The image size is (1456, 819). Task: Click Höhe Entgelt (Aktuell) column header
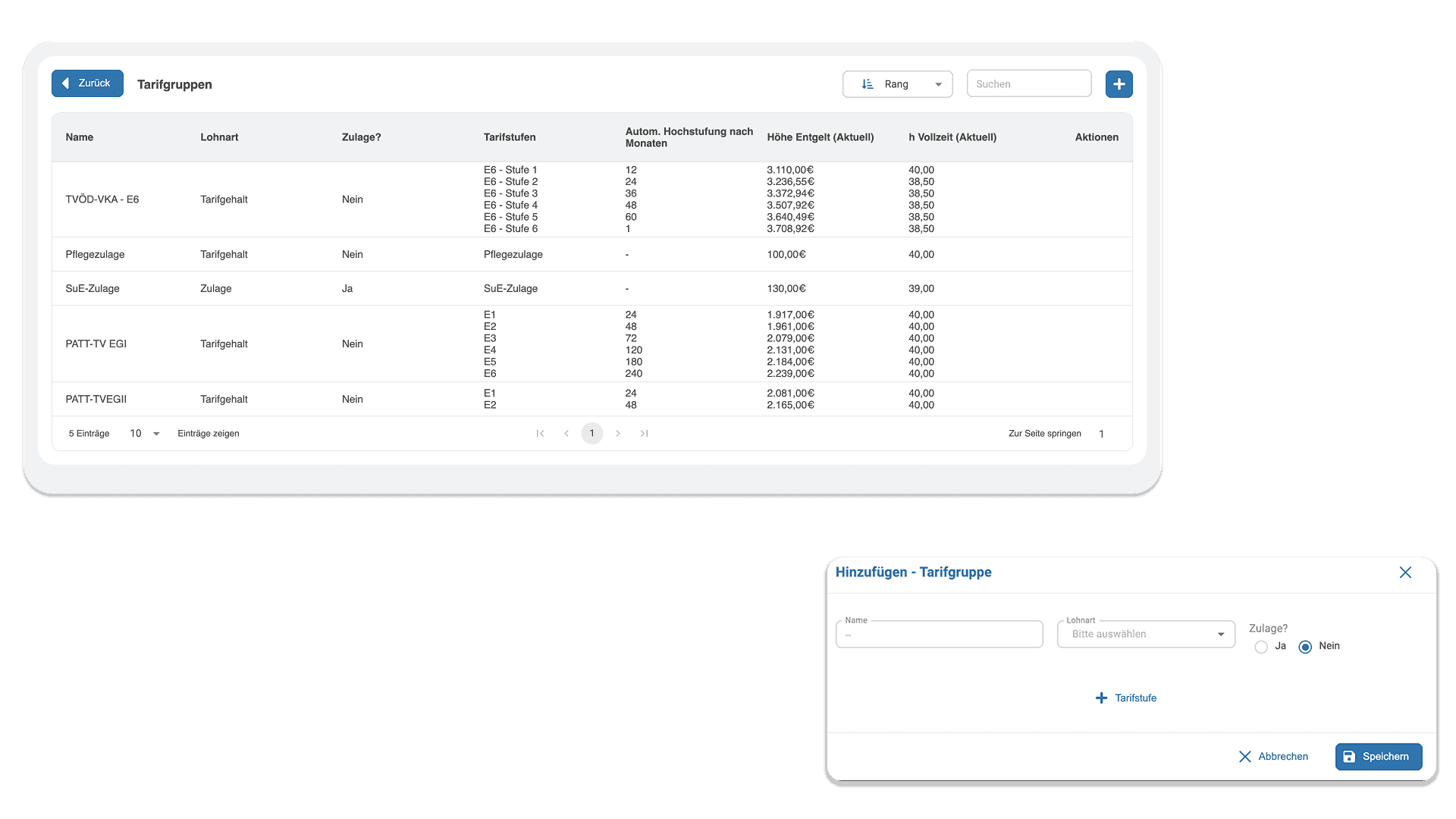pyautogui.click(x=821, y=137)
